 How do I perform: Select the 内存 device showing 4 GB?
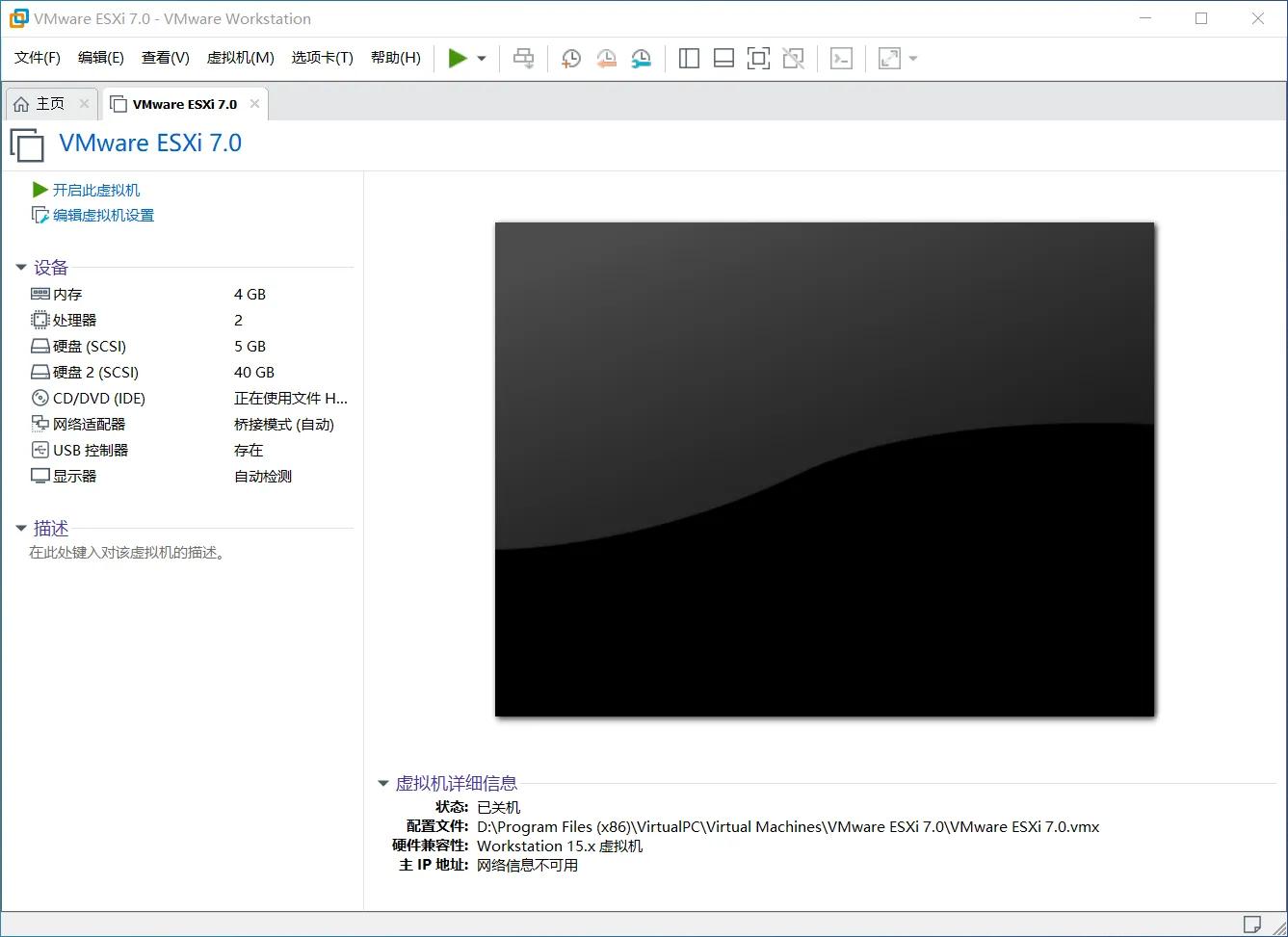(65, 293)
